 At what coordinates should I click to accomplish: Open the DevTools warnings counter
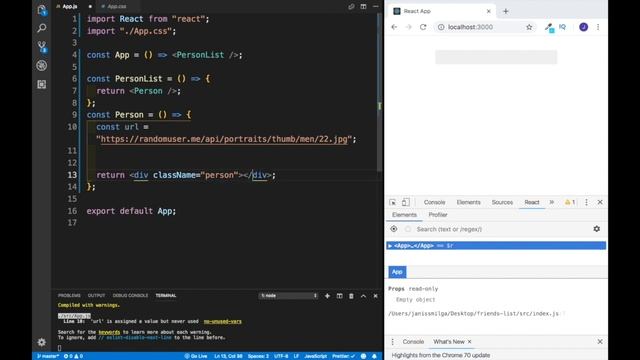(570, 202)
